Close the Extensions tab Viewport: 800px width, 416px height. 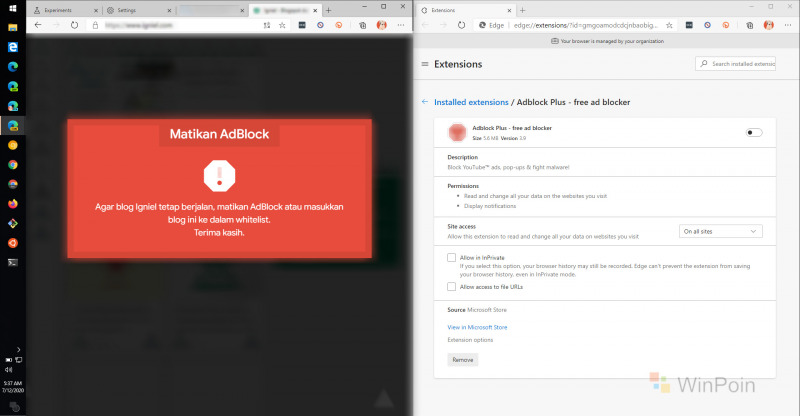tap(509, 10)
